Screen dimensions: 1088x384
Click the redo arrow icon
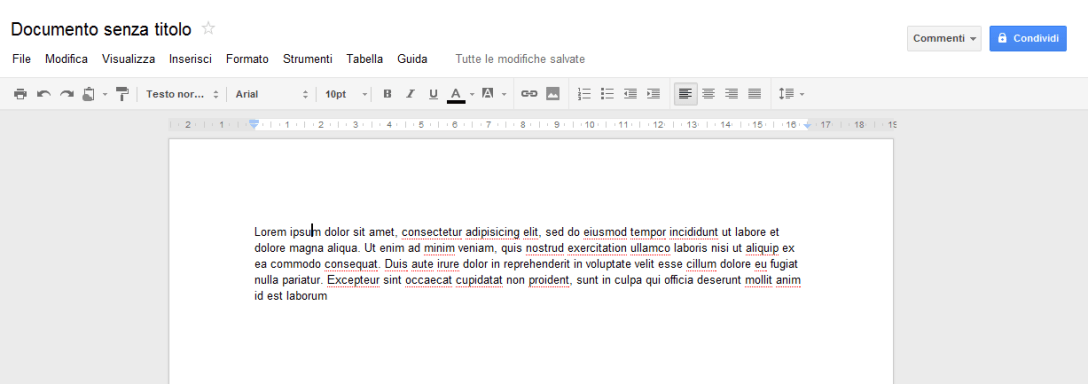click(67, 94)
